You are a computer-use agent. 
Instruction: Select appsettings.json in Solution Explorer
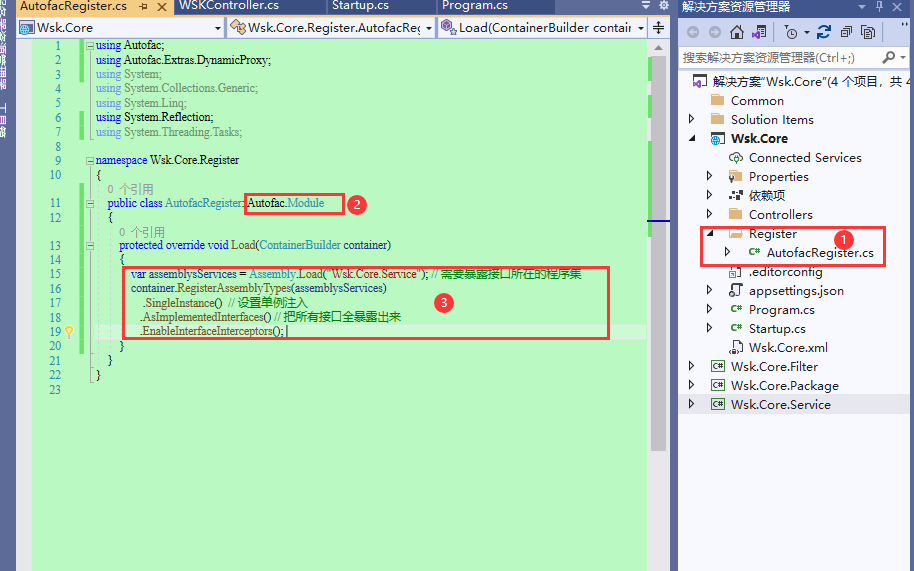click(796, 291)
